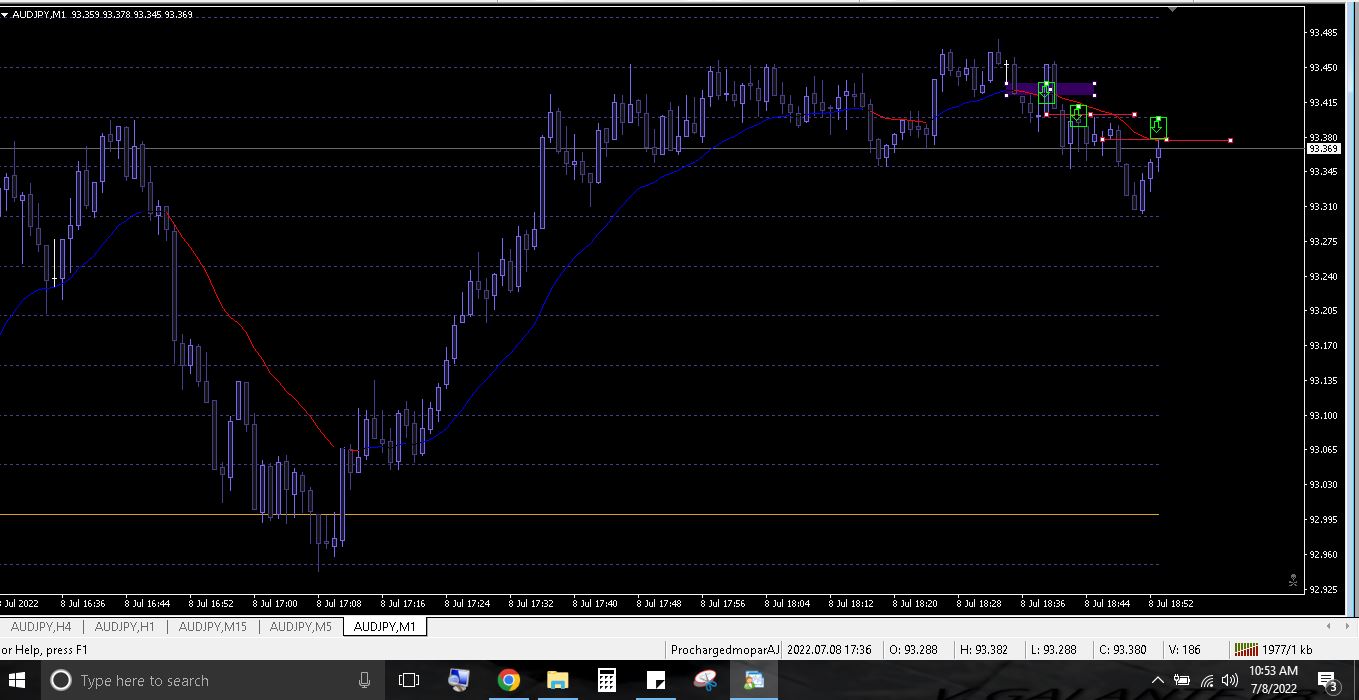Image resolution: width=1359 pixels, height=700 pixels.
Task: Open the Snipping Tool taskbar icon
Action: 705,680
